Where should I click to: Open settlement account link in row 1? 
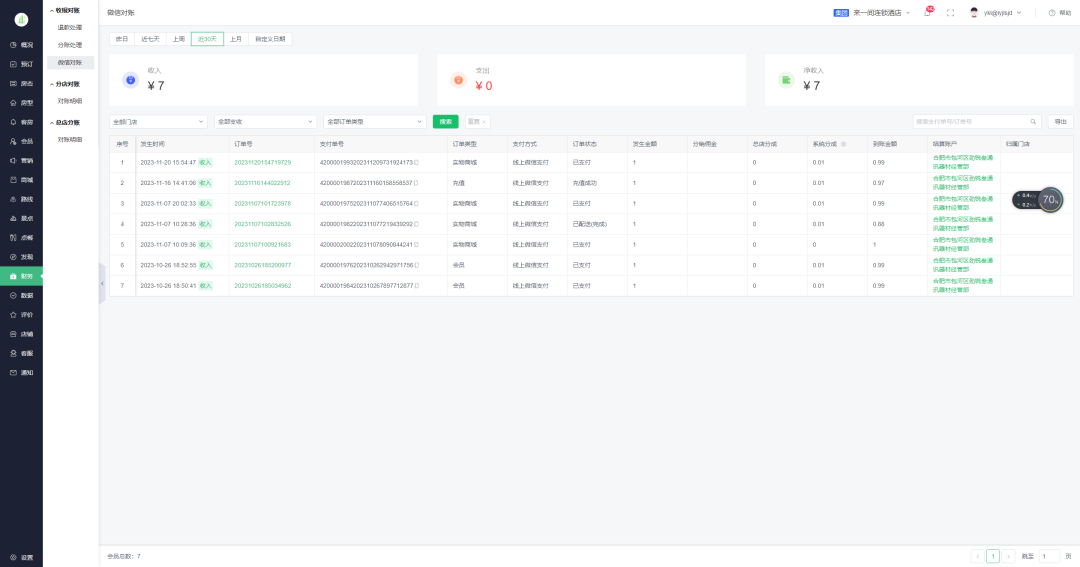click(x=963, y=163)
